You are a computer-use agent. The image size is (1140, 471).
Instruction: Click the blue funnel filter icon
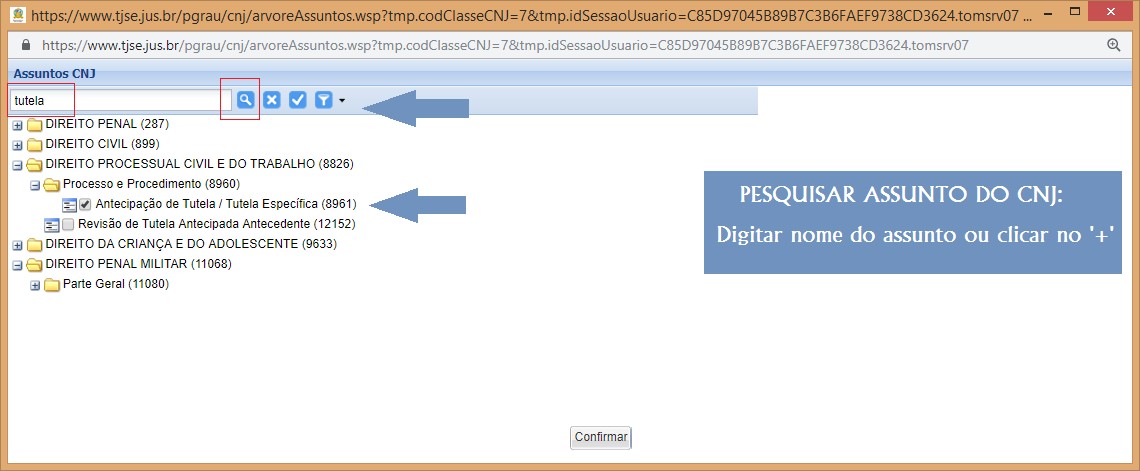pos(323,100)
